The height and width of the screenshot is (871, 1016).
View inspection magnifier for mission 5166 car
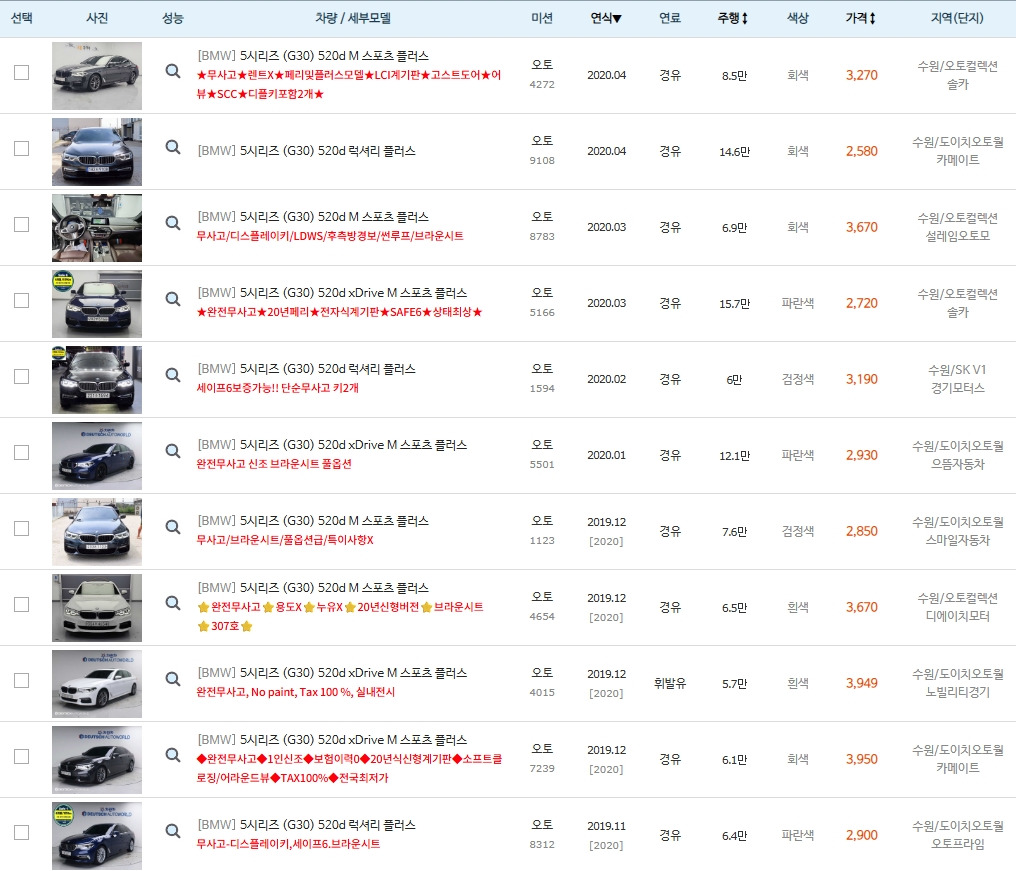[172, 299]
